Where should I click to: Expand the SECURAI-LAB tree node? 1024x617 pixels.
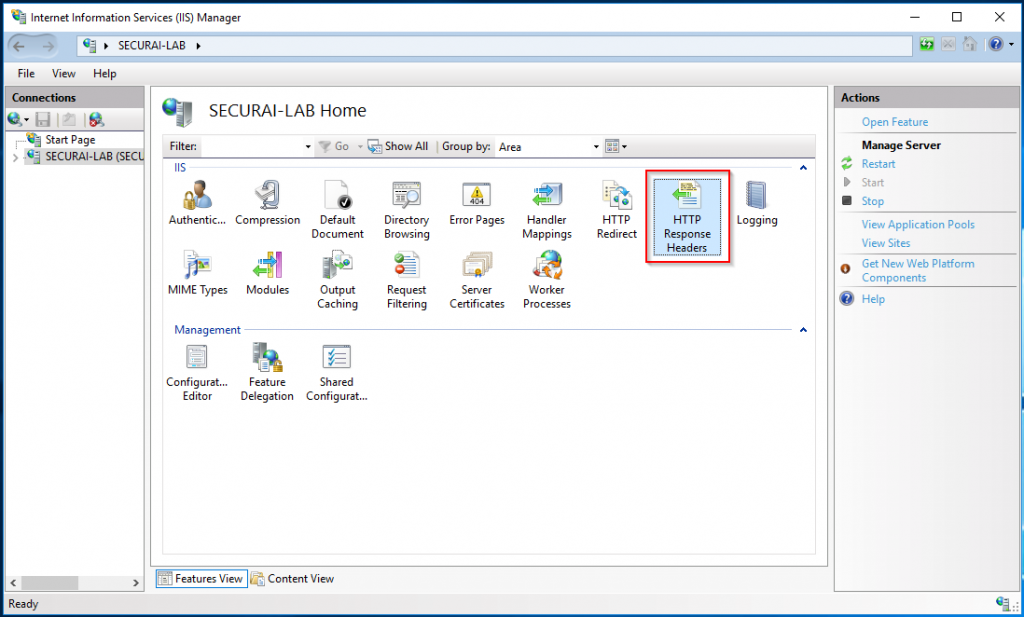(x=15, y=157)
